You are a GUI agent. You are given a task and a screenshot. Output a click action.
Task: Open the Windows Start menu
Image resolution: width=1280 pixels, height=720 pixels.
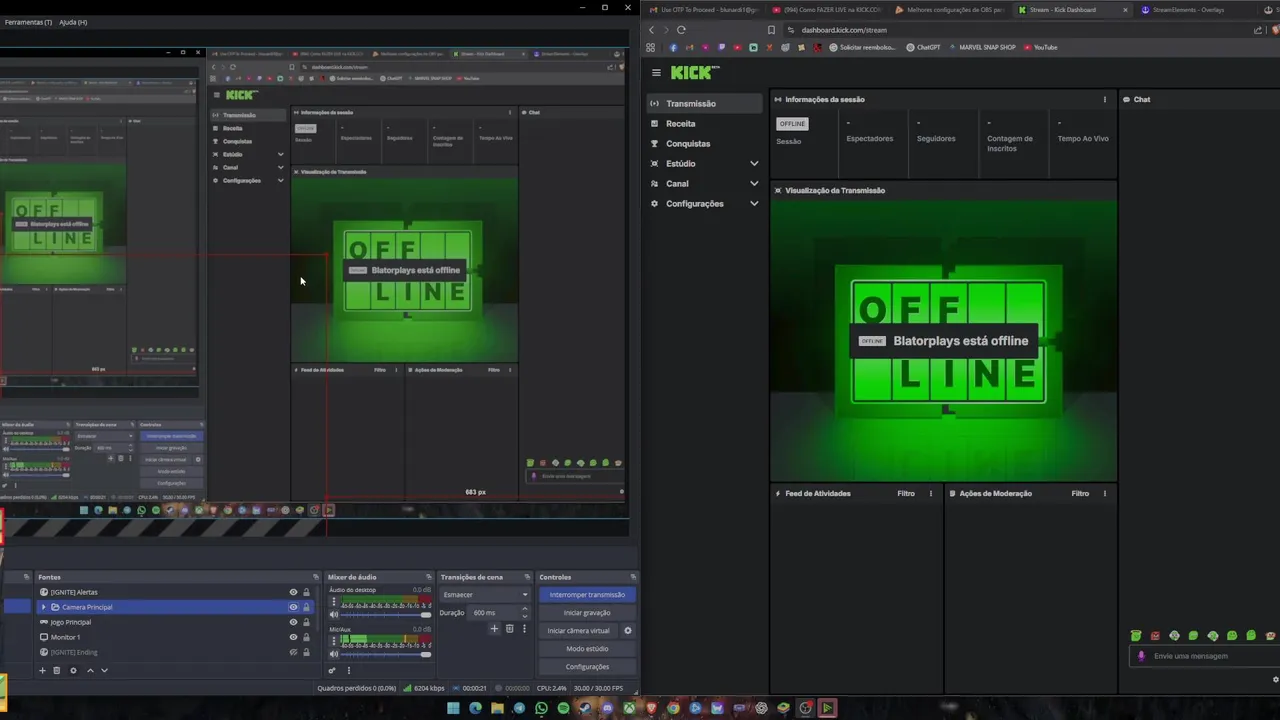point(453,708)
